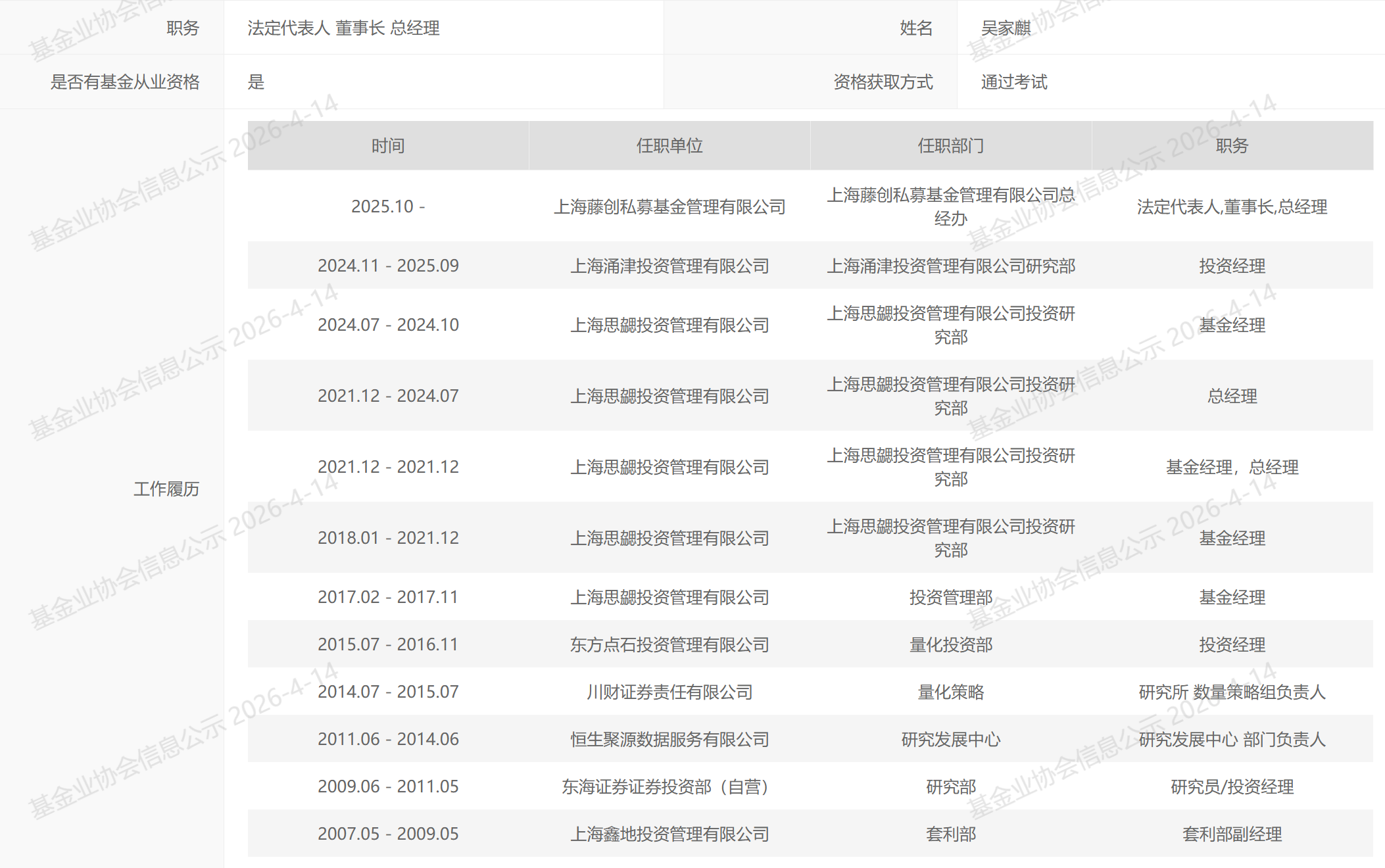This screenshot has height=868, width=1385.
Task: Click the 任职单位 column header
Action: (670, 146)
